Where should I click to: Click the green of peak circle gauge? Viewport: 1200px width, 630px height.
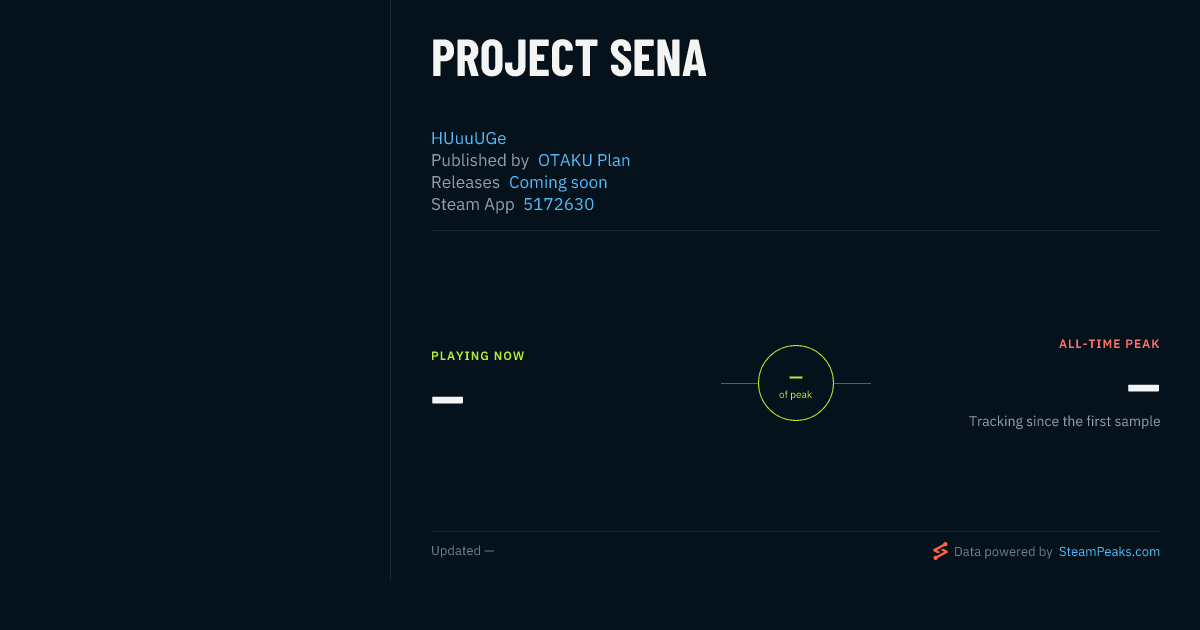click(x=796, y=383)
